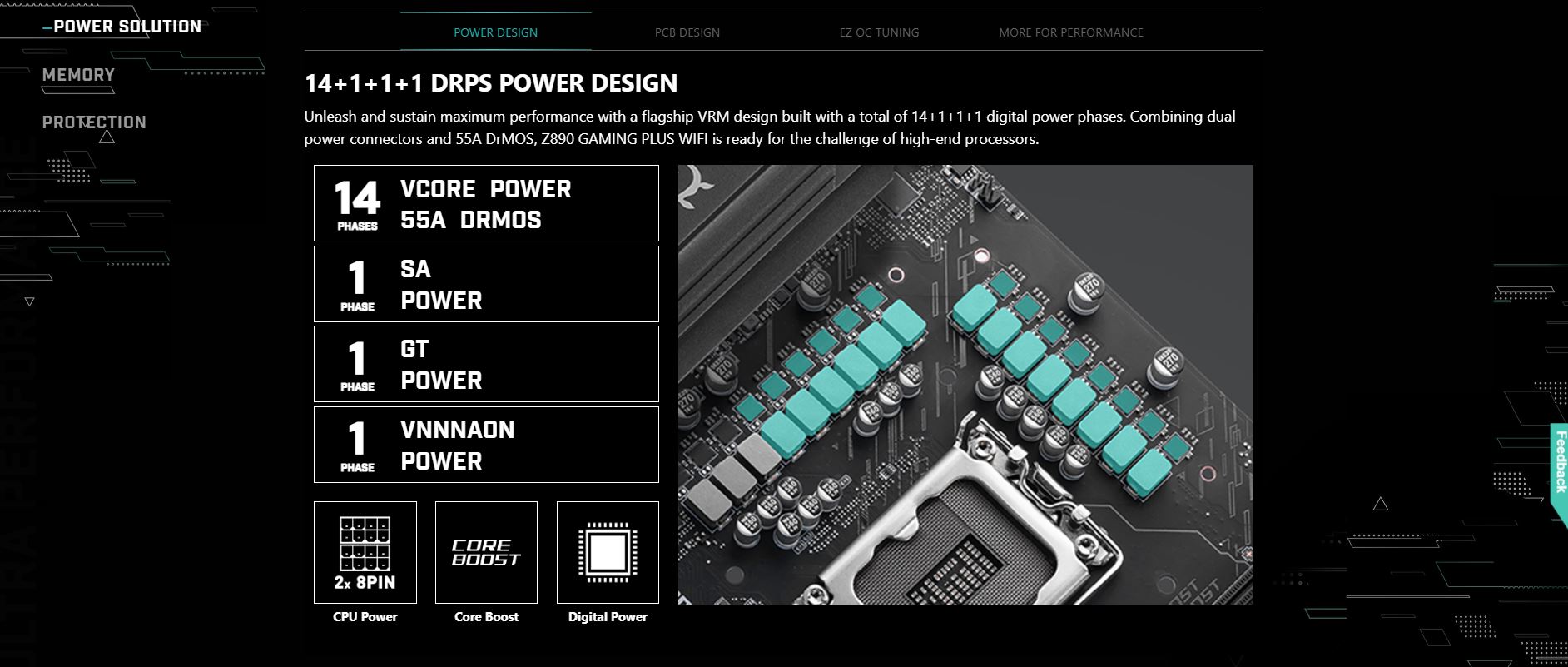Click the 2x 8PIN CPU Power icon
1568x667 pixels.
tap(365, 552)
